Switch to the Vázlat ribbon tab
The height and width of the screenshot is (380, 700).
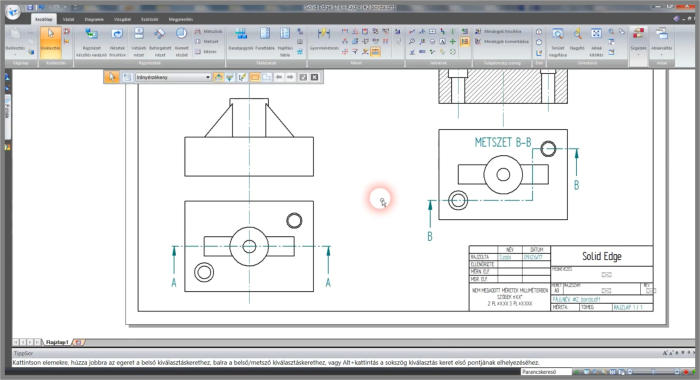[x=68, y=19]
